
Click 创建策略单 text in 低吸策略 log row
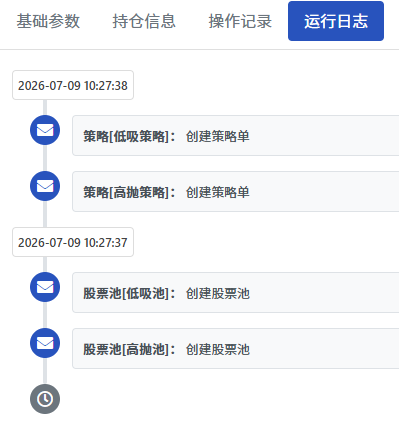coord(218,136)
